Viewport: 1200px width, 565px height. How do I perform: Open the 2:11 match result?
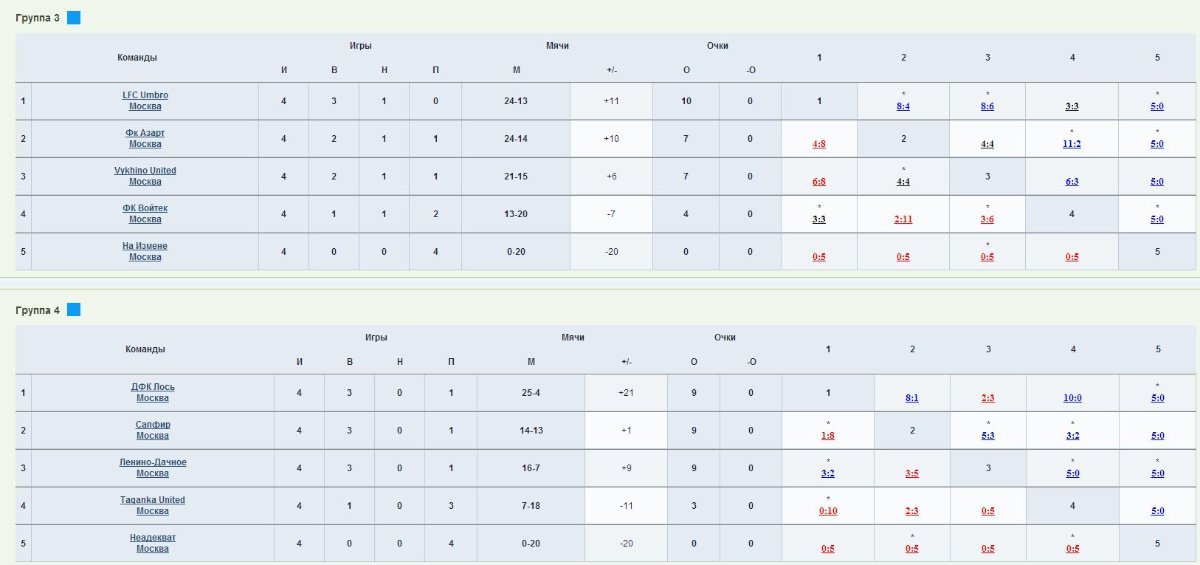903,219
